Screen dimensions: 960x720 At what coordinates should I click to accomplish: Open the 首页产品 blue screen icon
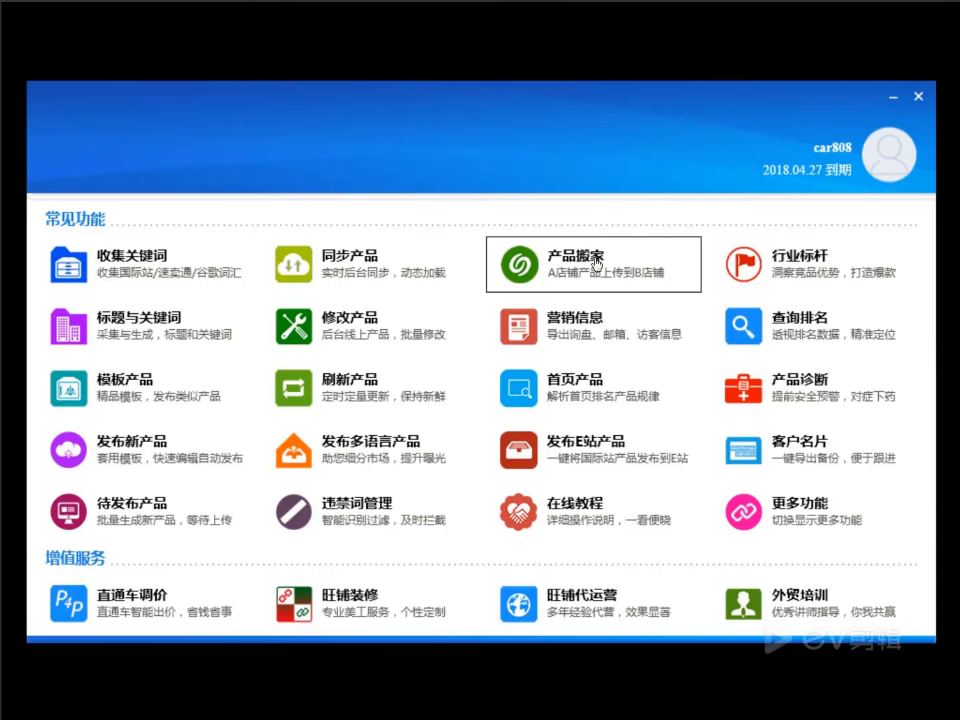click(x=519, y=388)
